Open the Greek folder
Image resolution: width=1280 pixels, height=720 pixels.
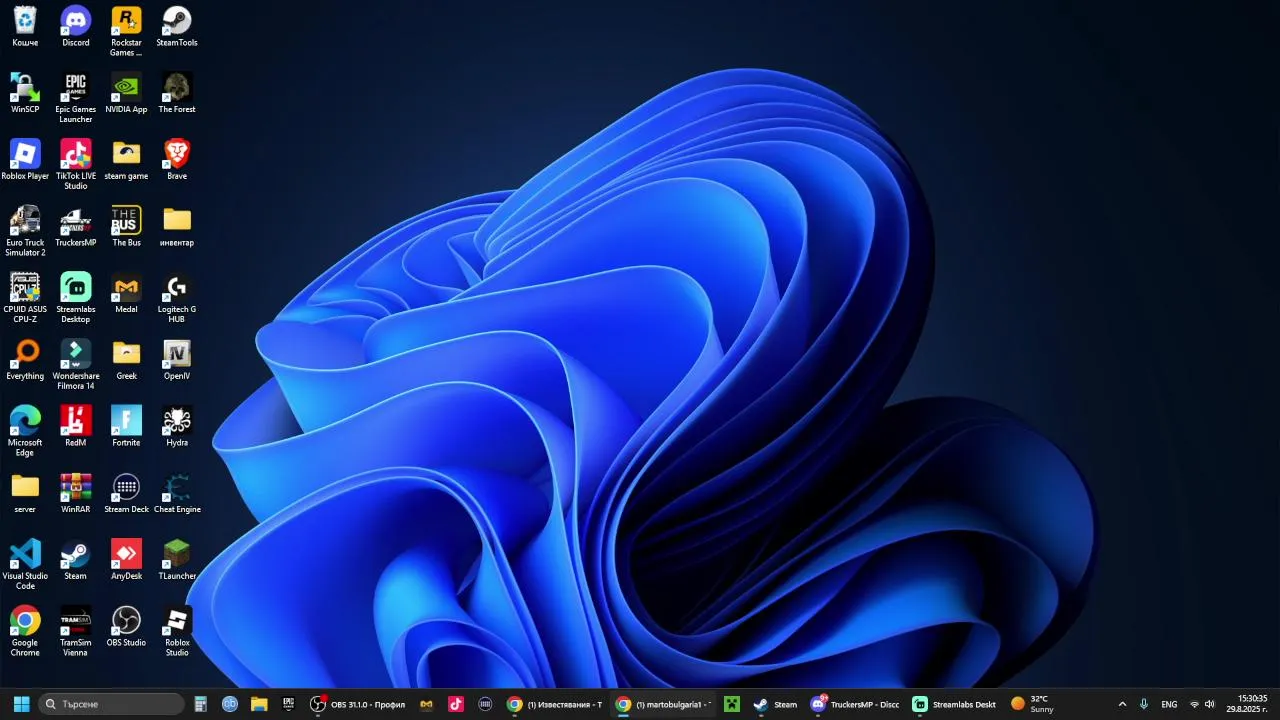coord(126,360)
